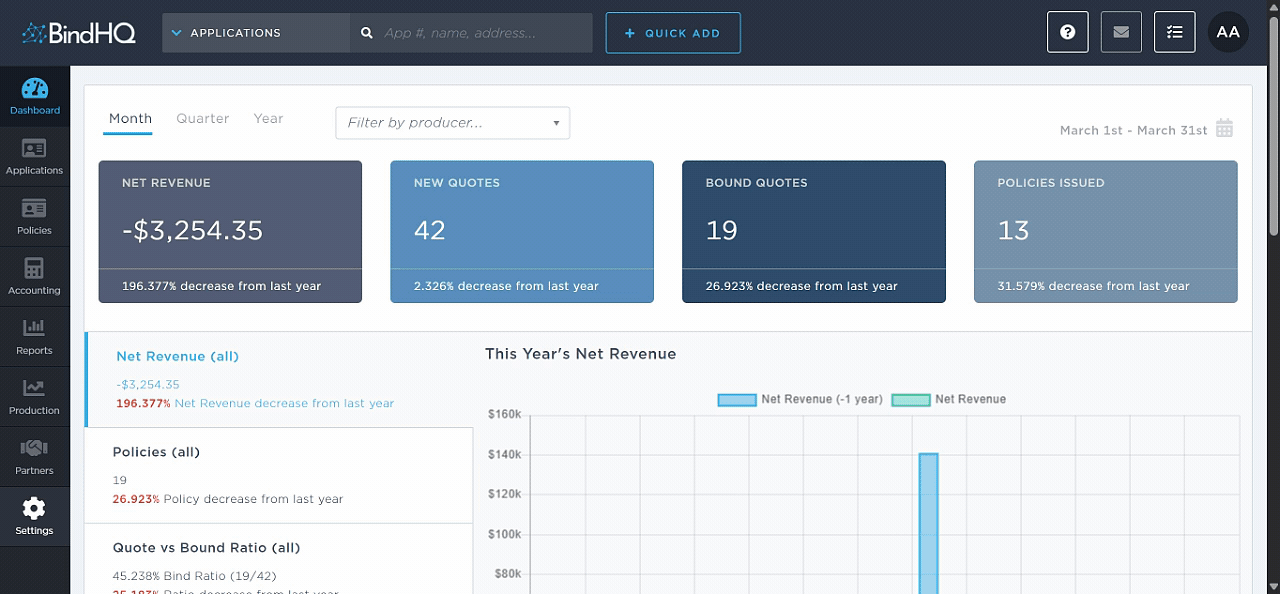
Task: Click the Net Revenue summary card
Action: [x=230, y=232]
